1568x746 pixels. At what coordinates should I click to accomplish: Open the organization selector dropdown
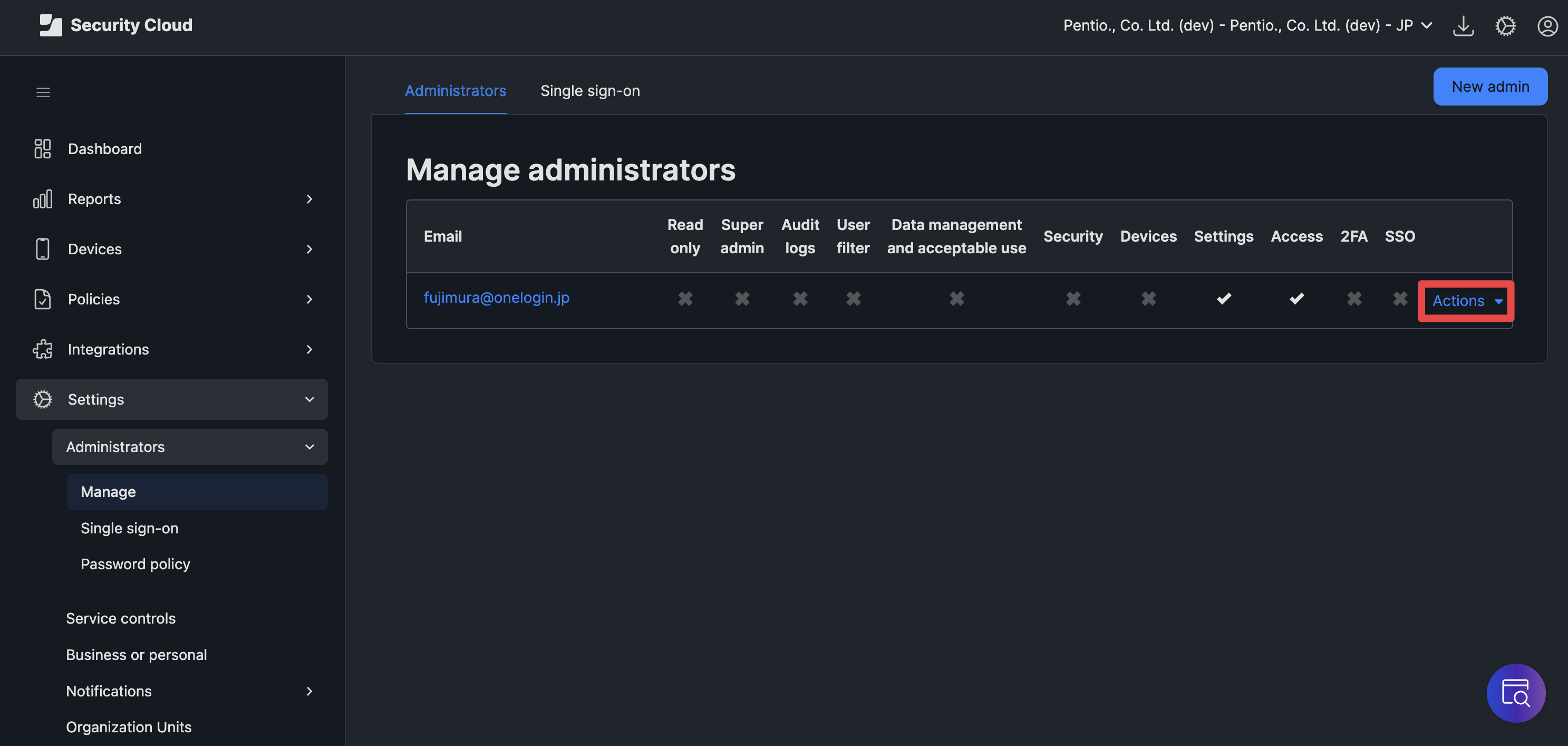click(1248, 25)
